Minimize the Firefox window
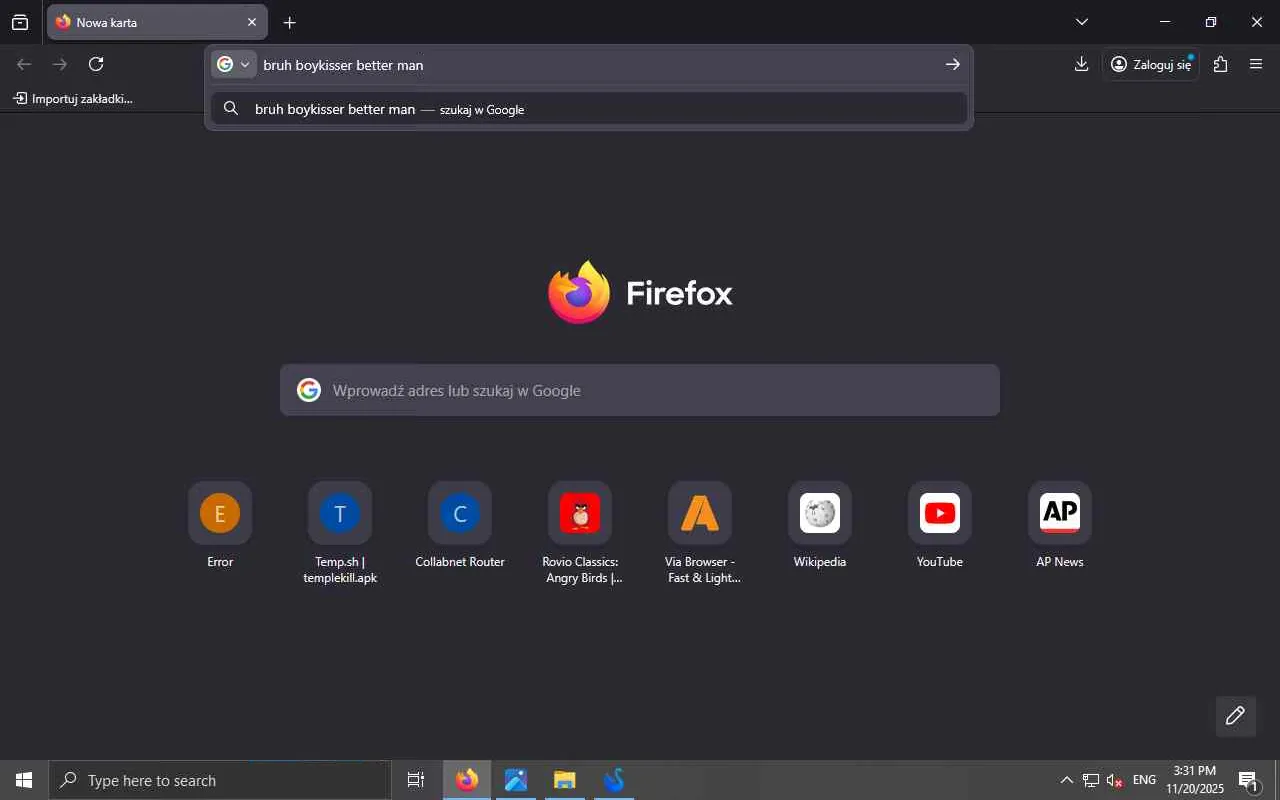 tap(1165, 22)
